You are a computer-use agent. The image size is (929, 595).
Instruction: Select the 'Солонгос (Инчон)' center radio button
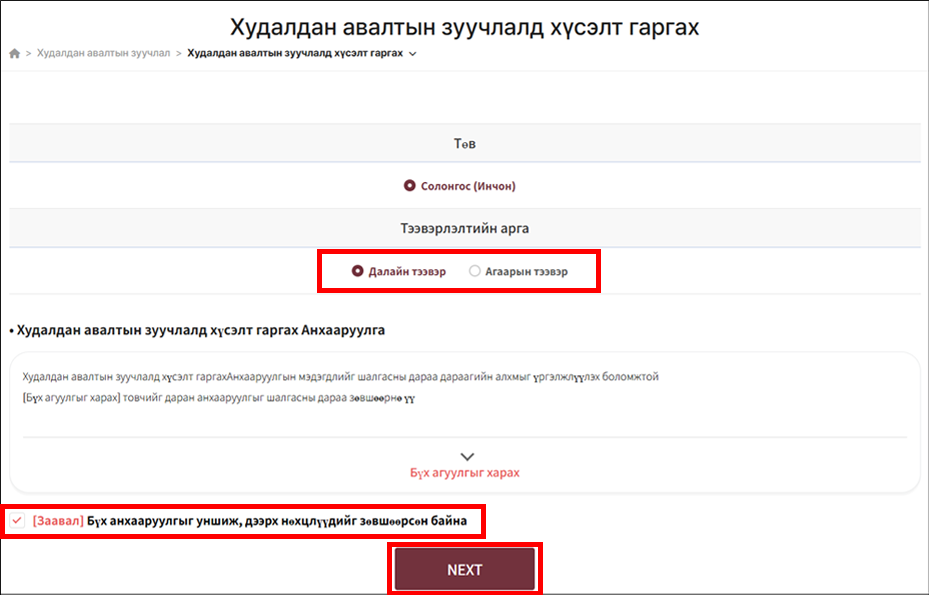tap(409, 186)
